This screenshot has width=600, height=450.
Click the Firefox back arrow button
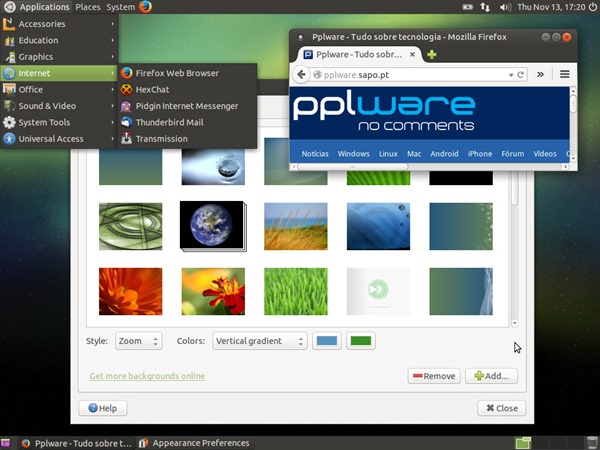[302, 74]
